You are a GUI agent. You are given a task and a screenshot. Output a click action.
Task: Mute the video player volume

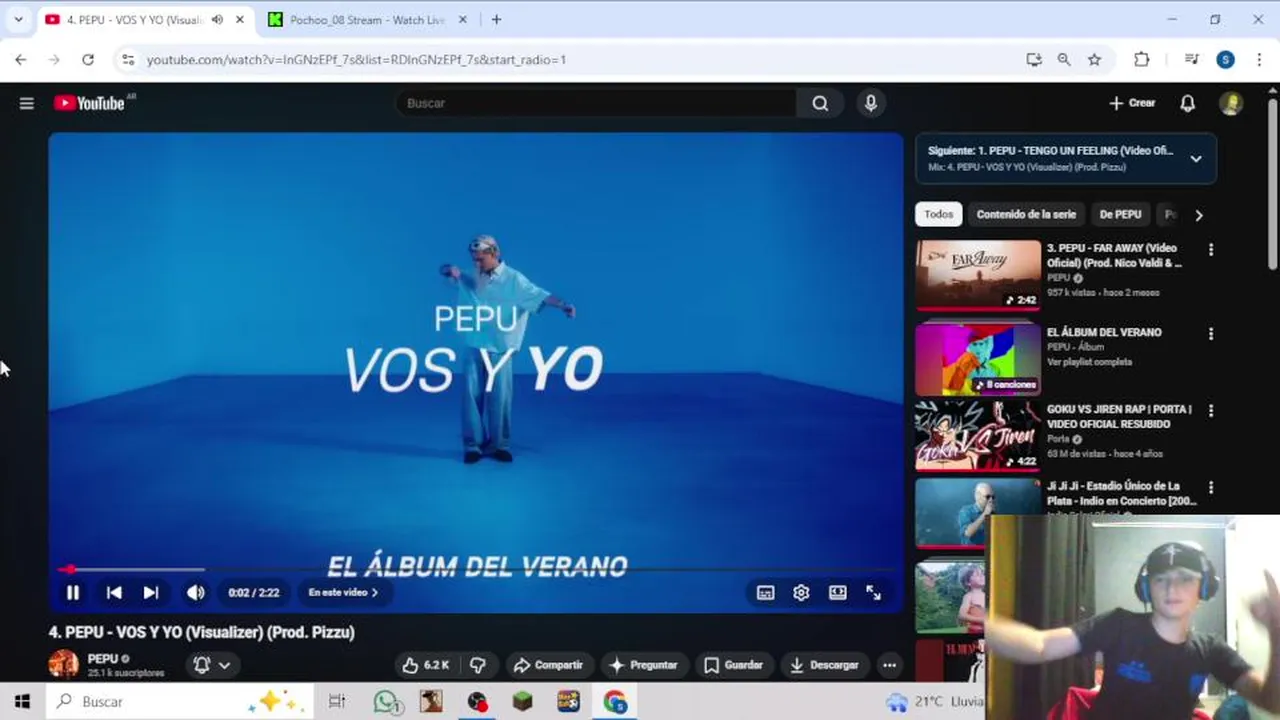click(x=196, y=593)
